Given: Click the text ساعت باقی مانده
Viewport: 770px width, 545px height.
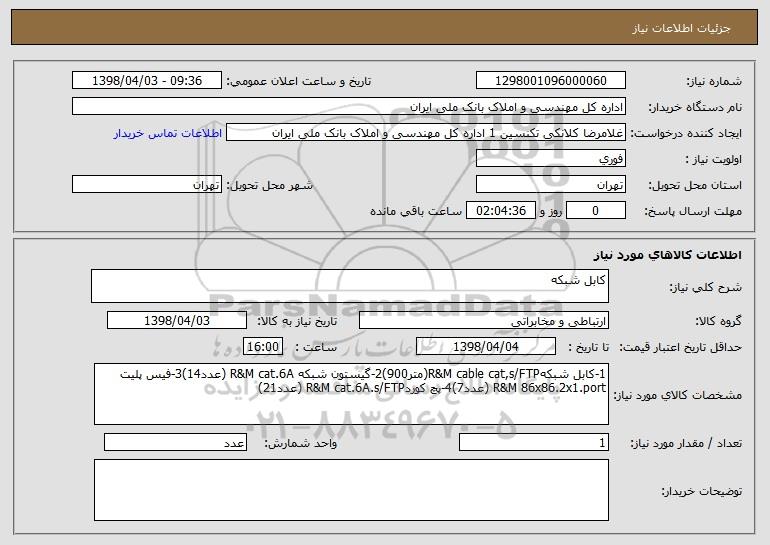Looking at the screenshot, I should click(415, 211).
